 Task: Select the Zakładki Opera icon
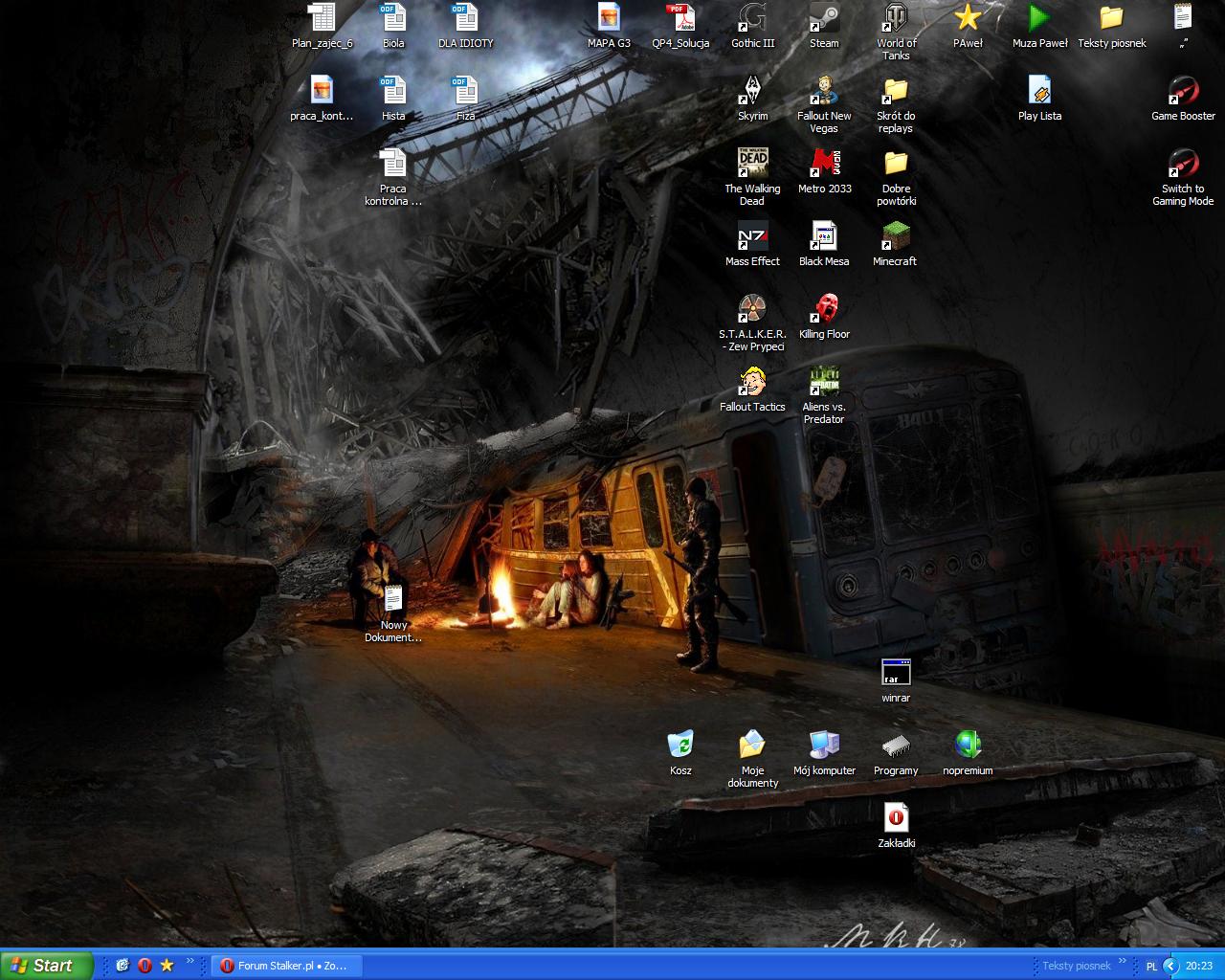click(896, 818)
